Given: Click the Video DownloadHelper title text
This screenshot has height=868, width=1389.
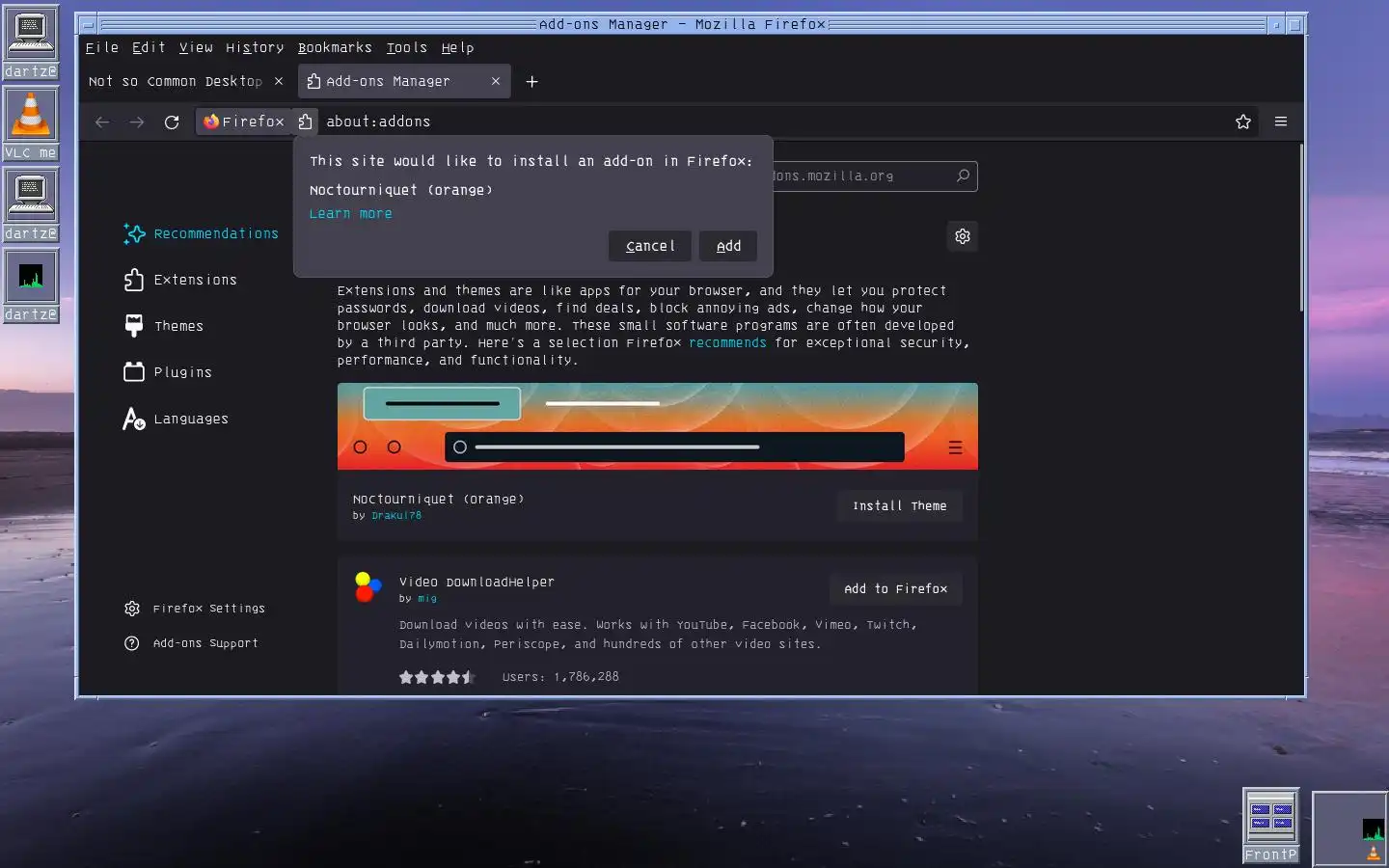Looking at the screenshot, I should pyautogui.click(x=477, y=582).
